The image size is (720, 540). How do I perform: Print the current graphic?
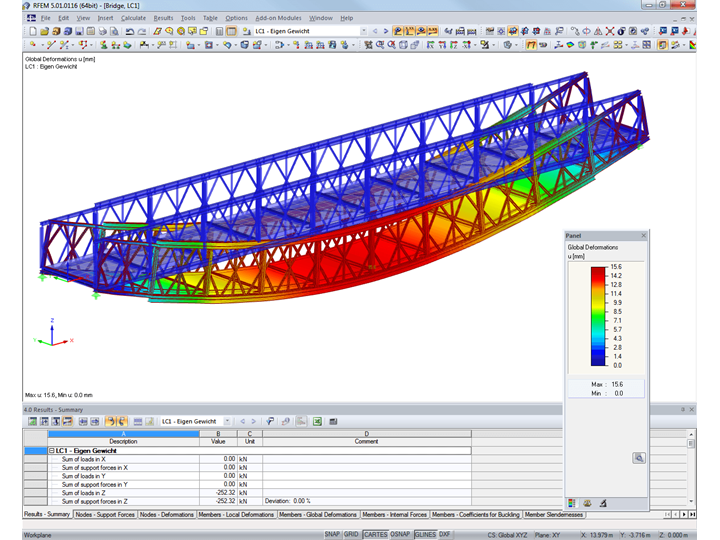point(102,31)
